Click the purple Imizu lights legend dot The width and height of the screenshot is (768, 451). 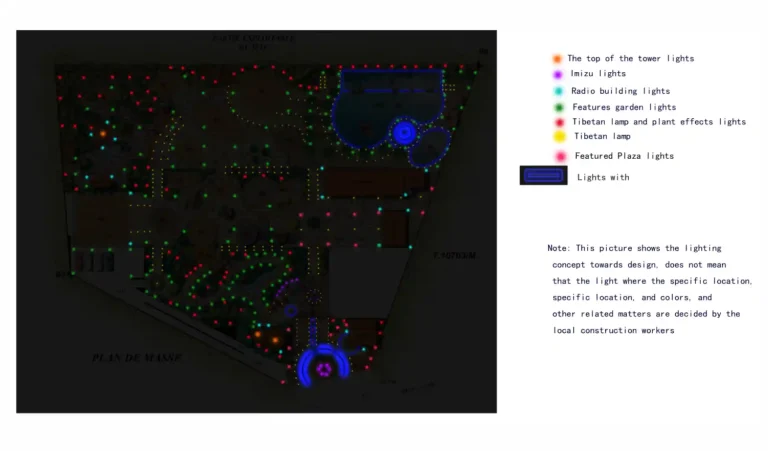pyautogui.click(x=557, y=74)
